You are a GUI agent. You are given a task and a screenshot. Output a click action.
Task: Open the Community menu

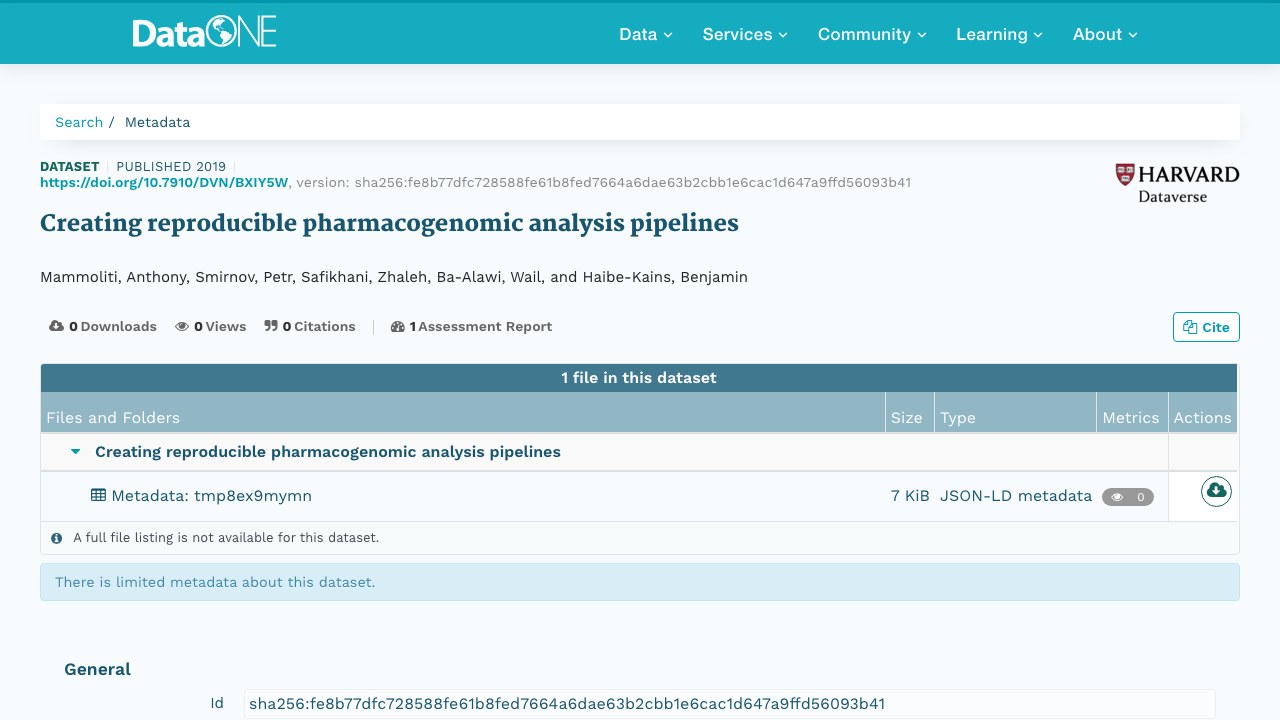(872, 34)
